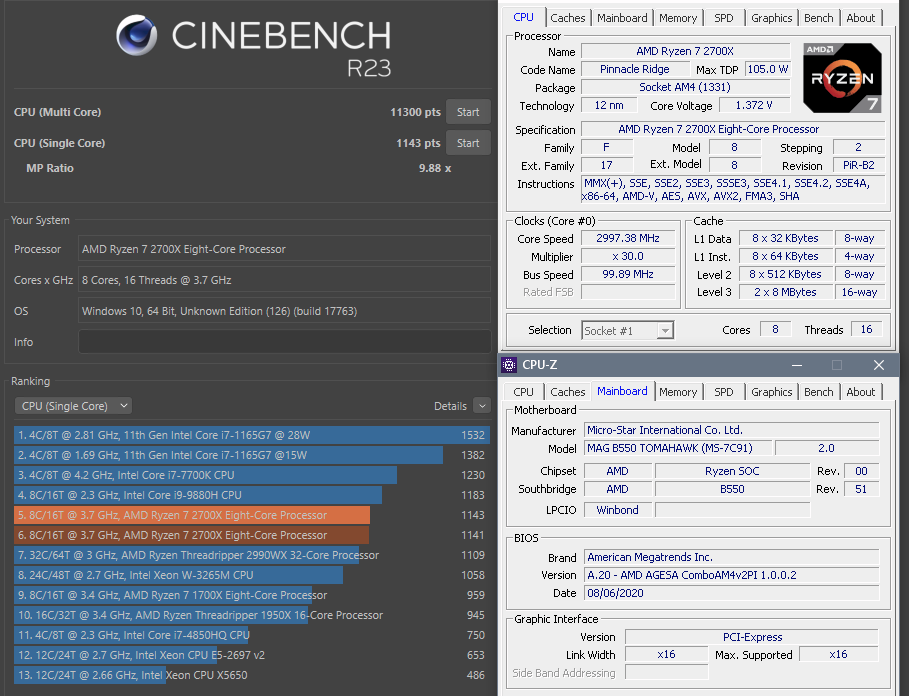Image resolution: width=909 pixels, height=696 pixels.
Task: Click the MP Ratio value 9.88 x
Action: (435, 168)
